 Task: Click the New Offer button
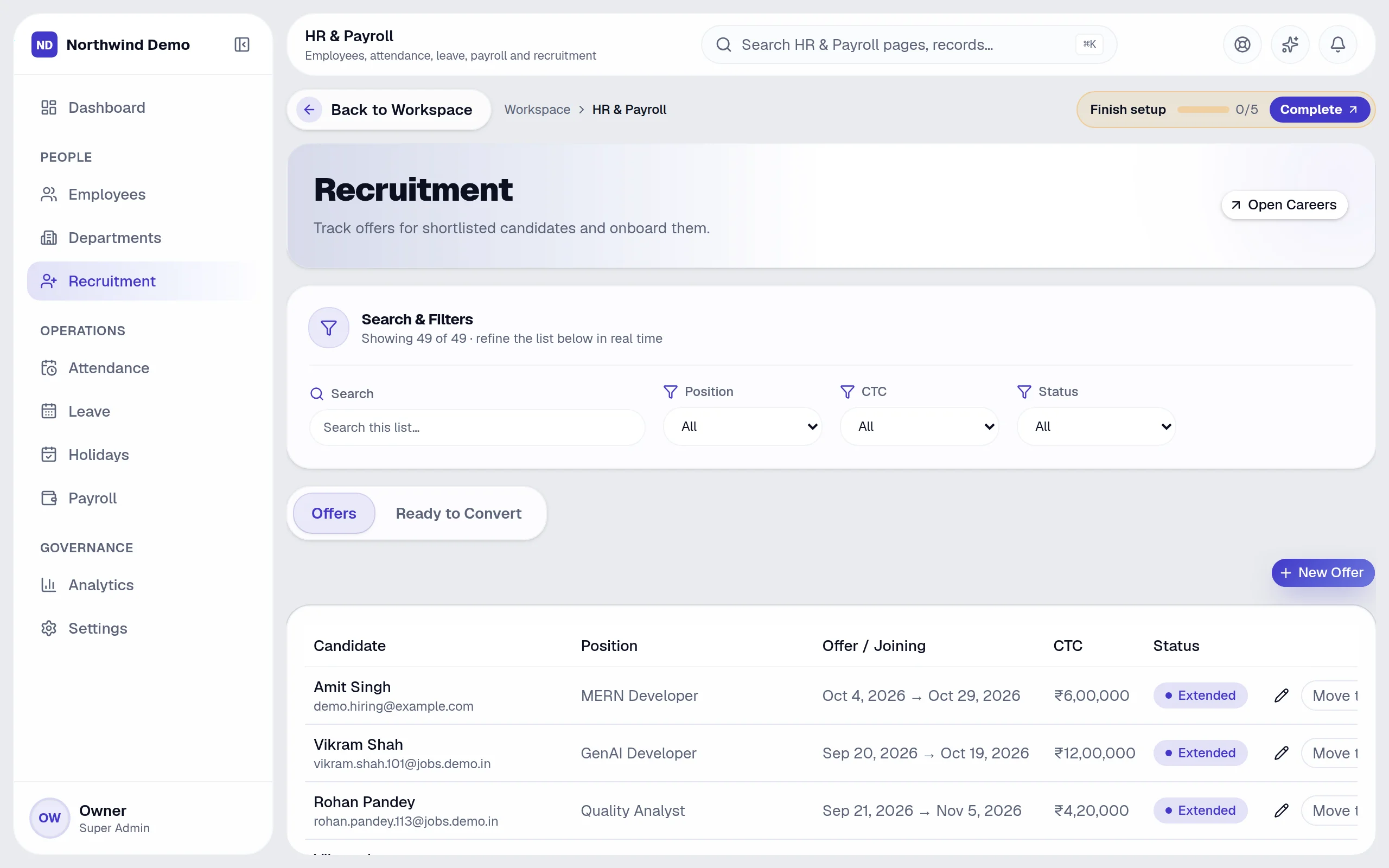click(x=1323, y=572)
